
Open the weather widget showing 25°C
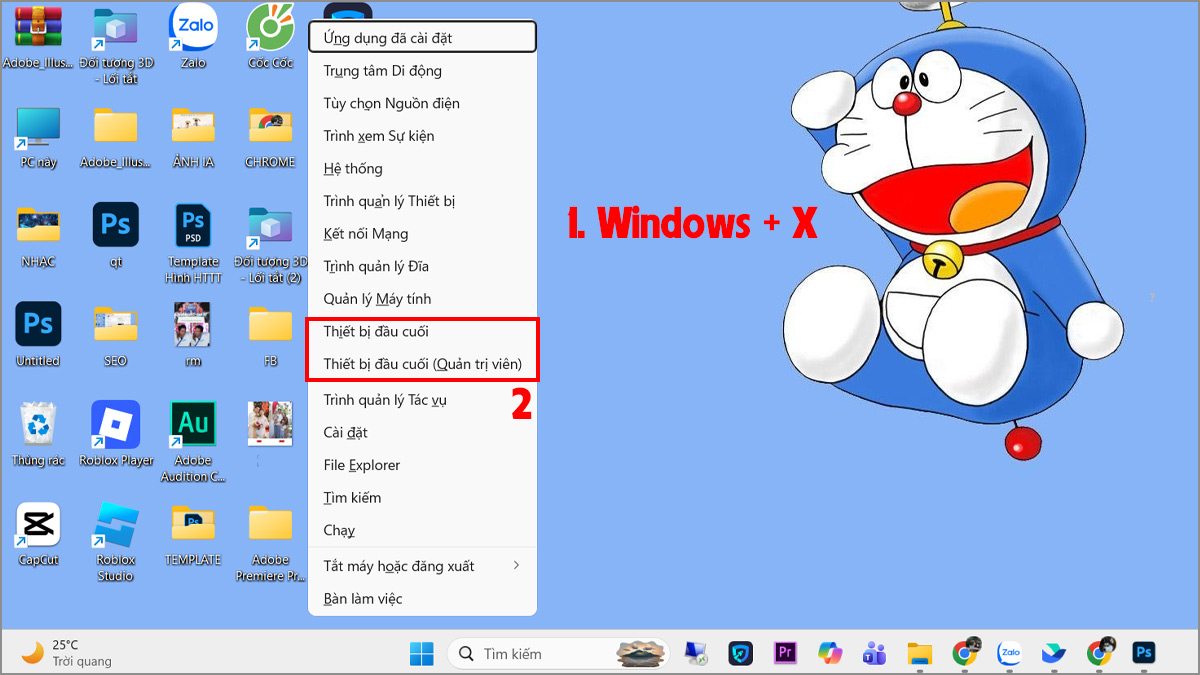pyautogui.click(x=66, y=653)
